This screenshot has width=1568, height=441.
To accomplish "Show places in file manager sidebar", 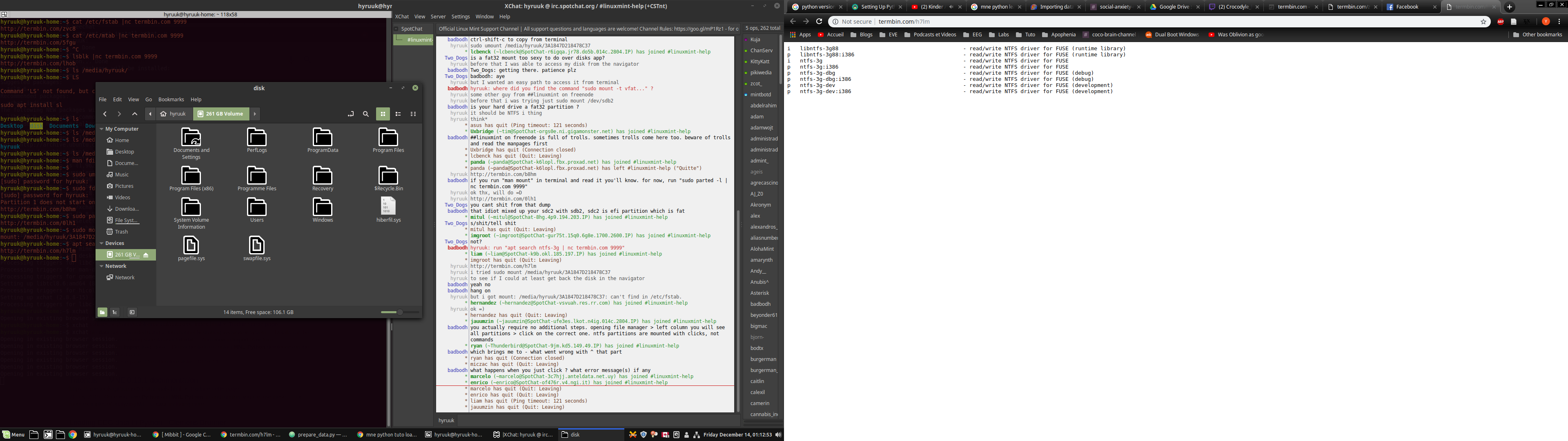I will [x=102, y=312].
